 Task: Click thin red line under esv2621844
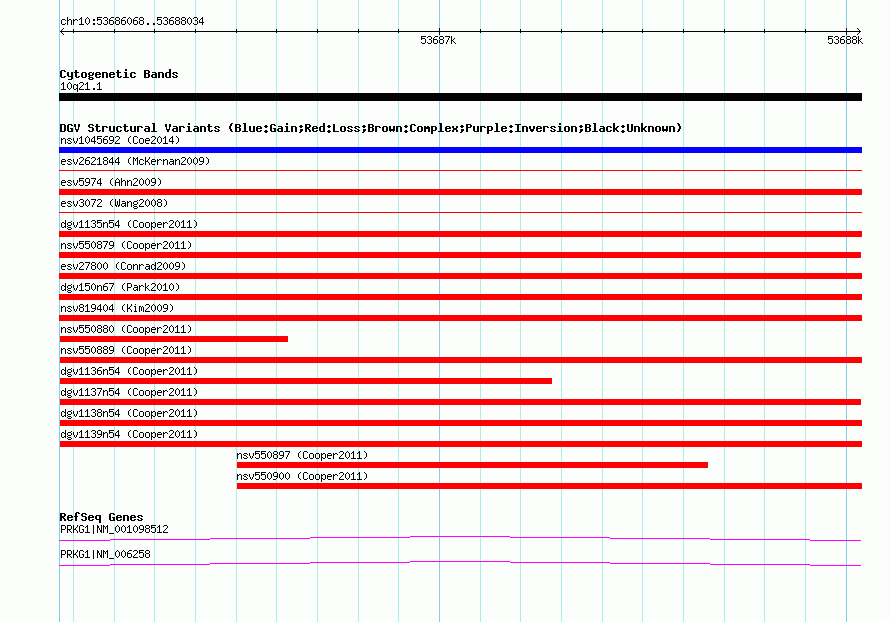click(x=460, y=170)
